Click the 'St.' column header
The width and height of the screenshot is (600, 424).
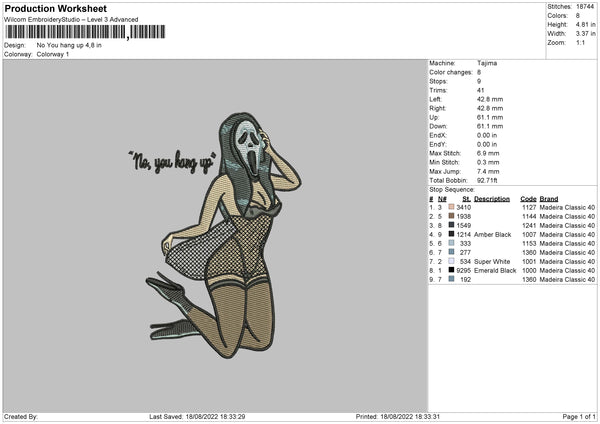466,199
